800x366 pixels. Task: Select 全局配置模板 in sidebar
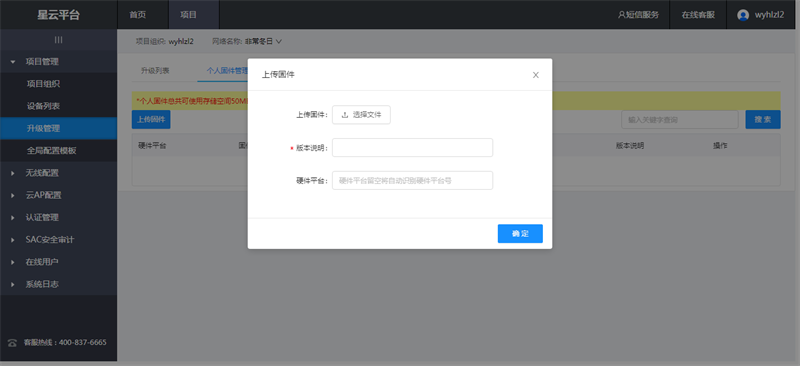59,151
